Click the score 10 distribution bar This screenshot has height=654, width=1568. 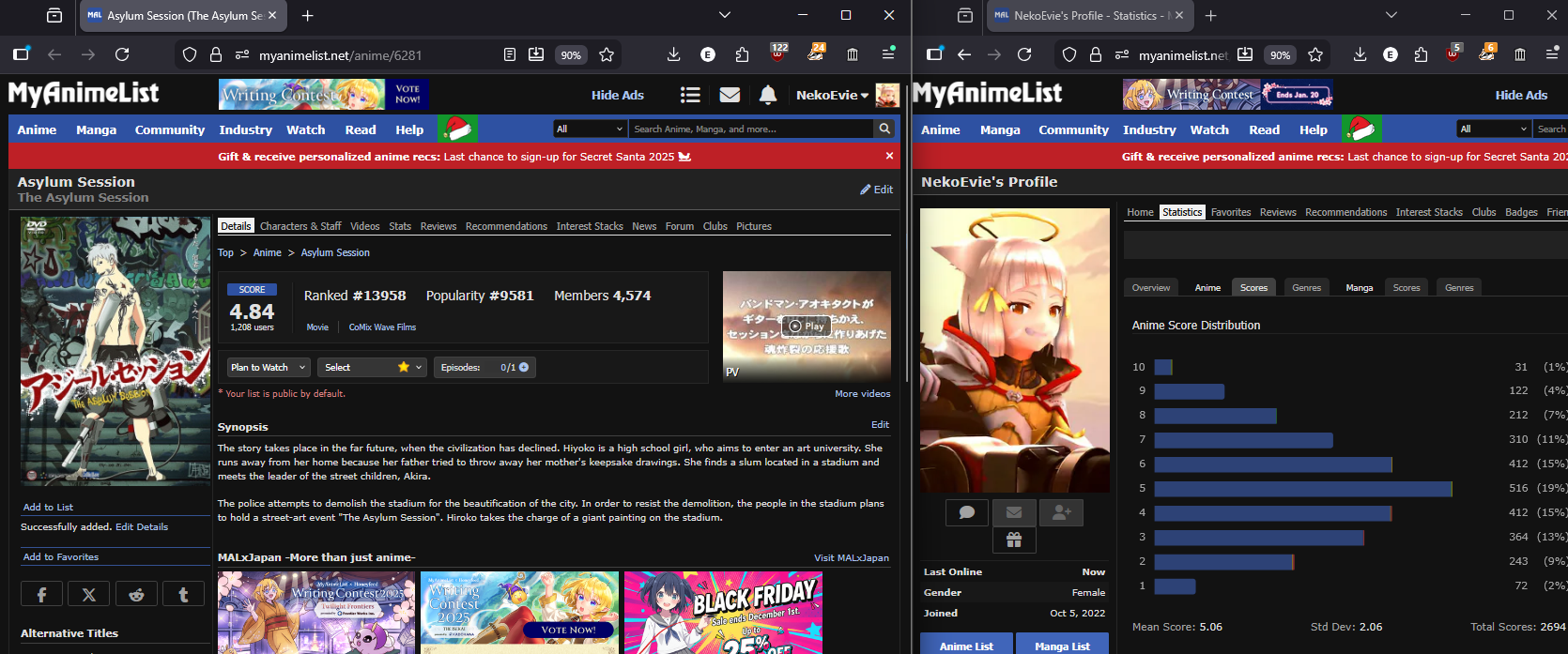tap(1163, 367)
